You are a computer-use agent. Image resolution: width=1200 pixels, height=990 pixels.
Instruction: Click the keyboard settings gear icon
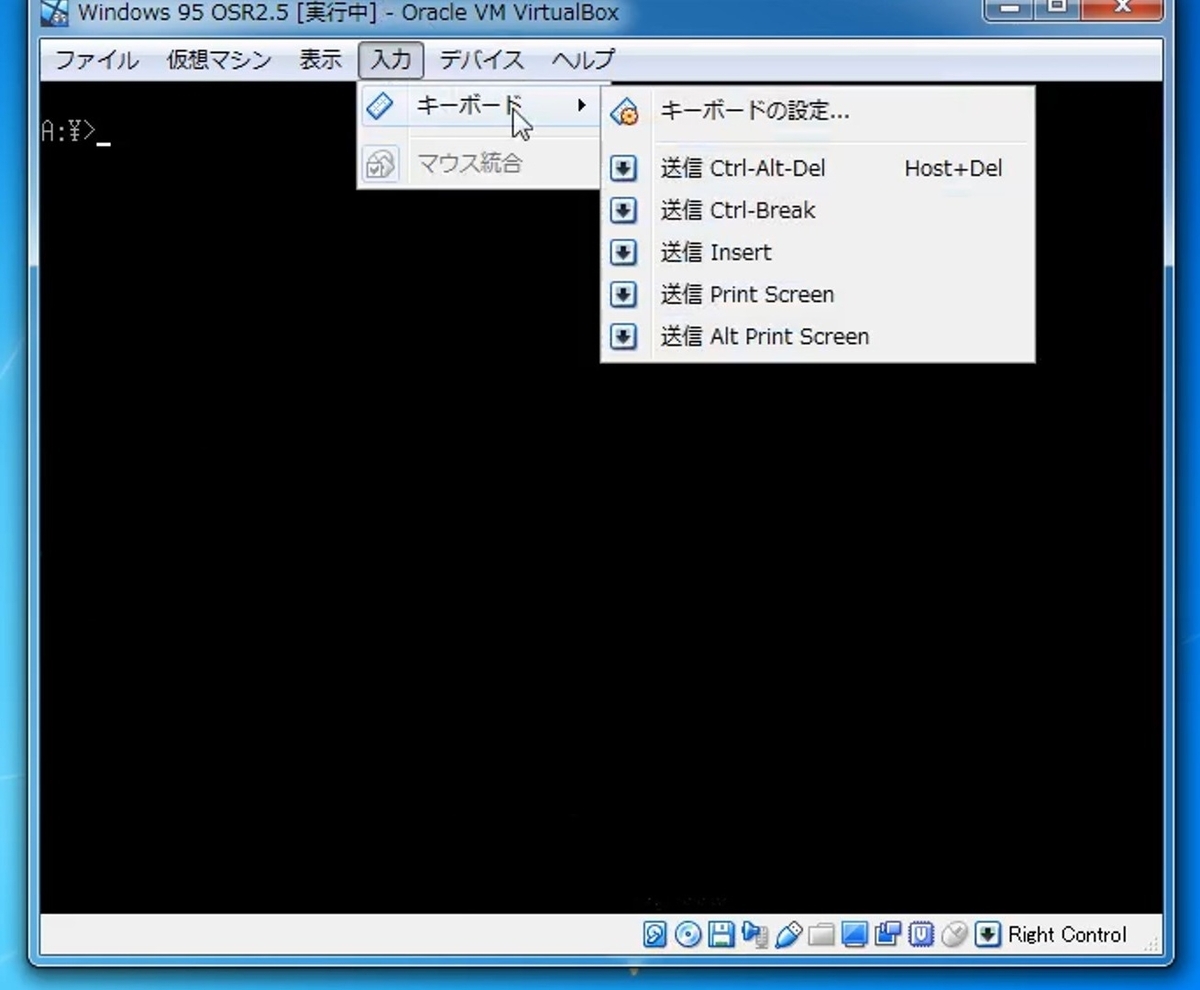pyautogui.click(x=624, y=112)
